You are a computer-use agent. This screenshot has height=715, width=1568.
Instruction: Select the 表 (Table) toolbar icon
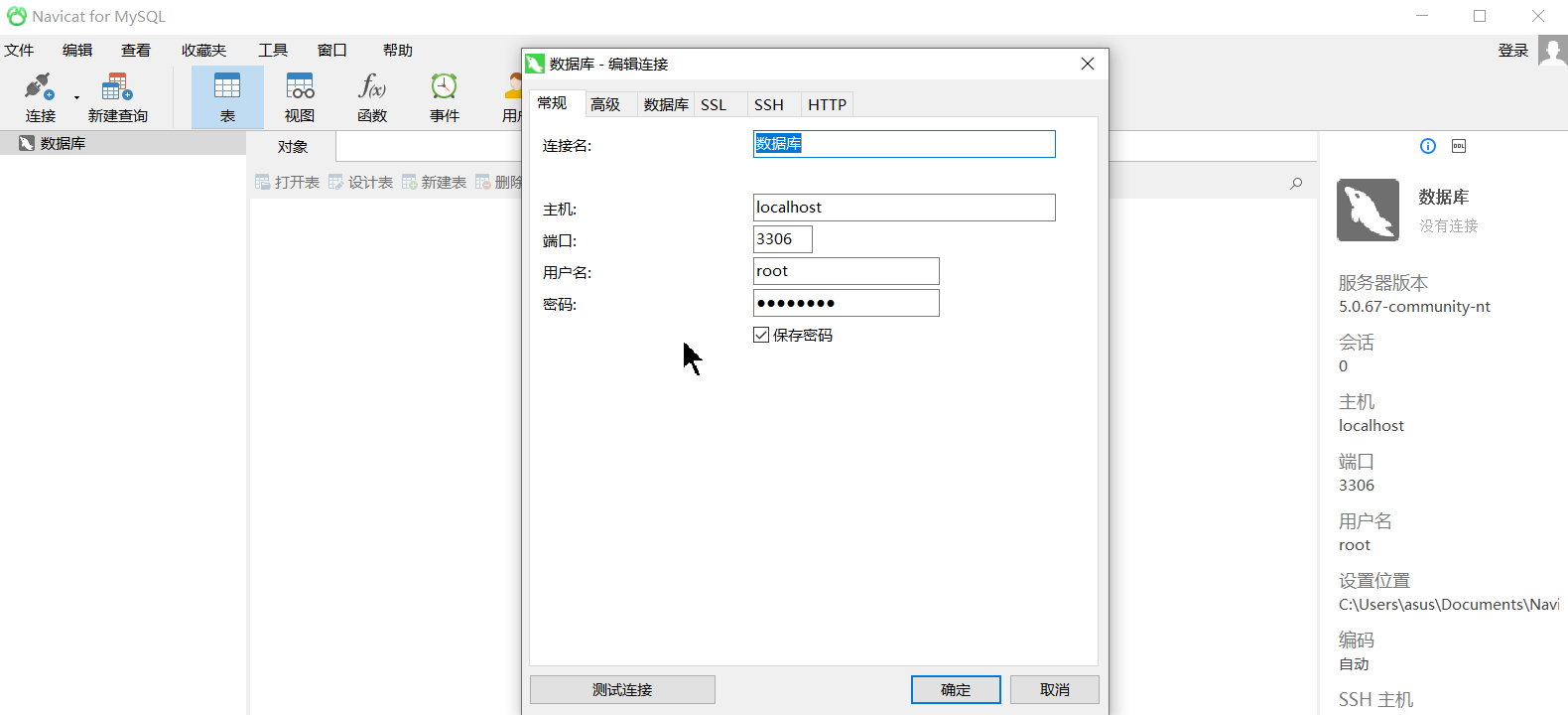tap(227, 97)
